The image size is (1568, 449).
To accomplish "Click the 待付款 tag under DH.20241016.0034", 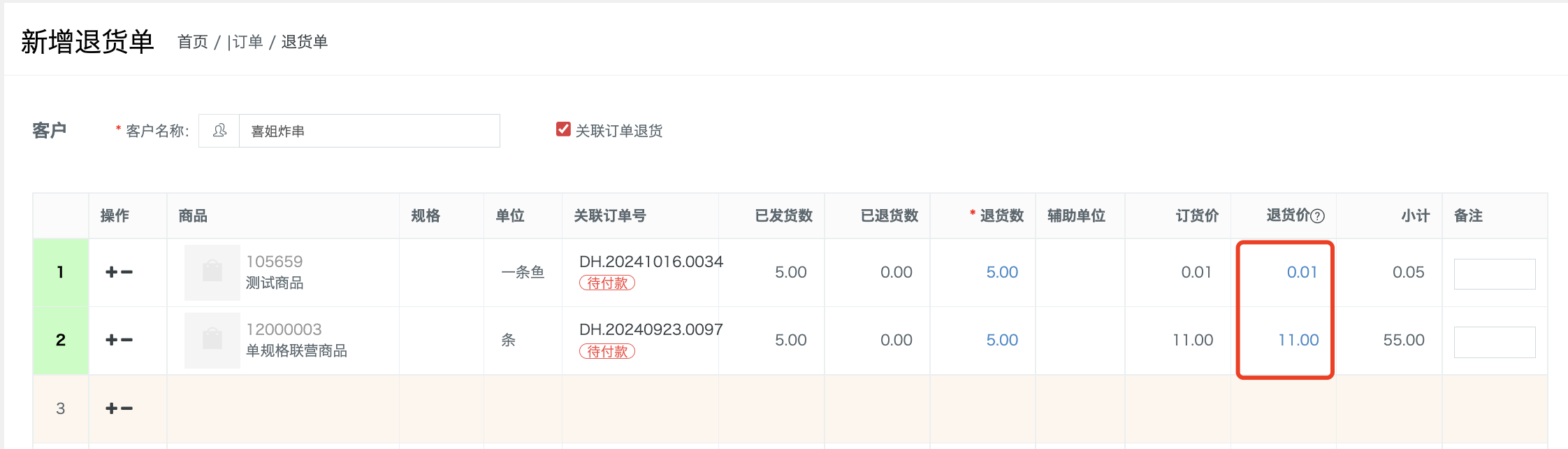I will pyautogui.click(x=607, y=283).
